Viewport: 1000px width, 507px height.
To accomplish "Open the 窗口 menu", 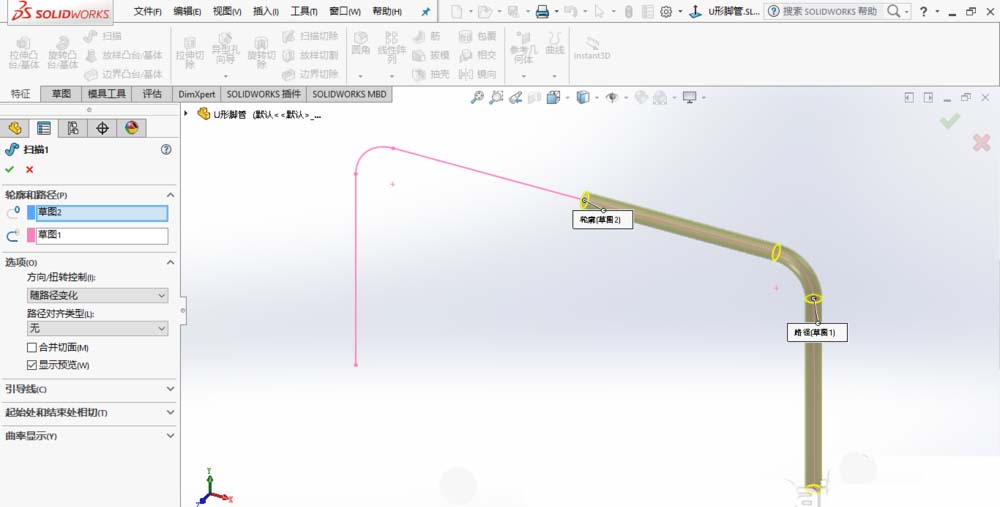I will click(345, 11).
